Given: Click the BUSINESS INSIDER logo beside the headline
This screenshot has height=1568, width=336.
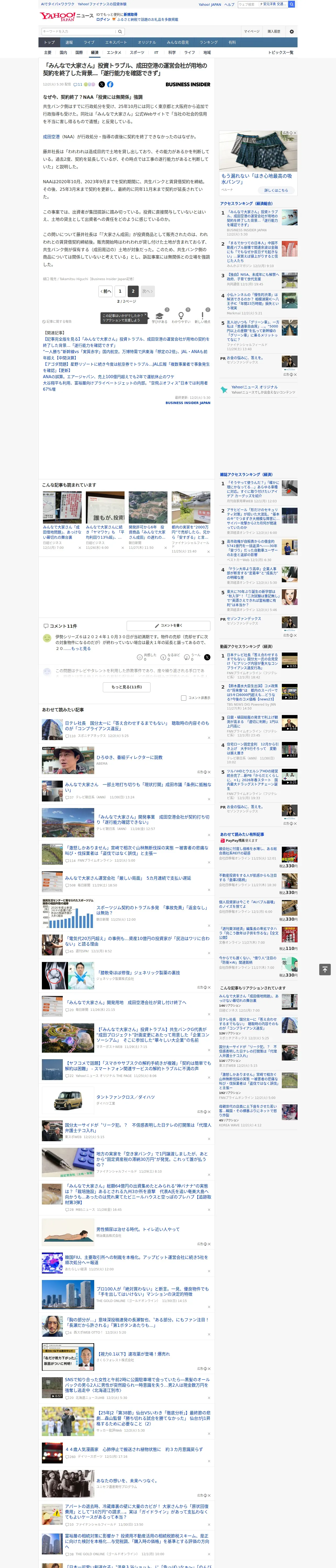Looking at the screenshot, I should 188,85.
